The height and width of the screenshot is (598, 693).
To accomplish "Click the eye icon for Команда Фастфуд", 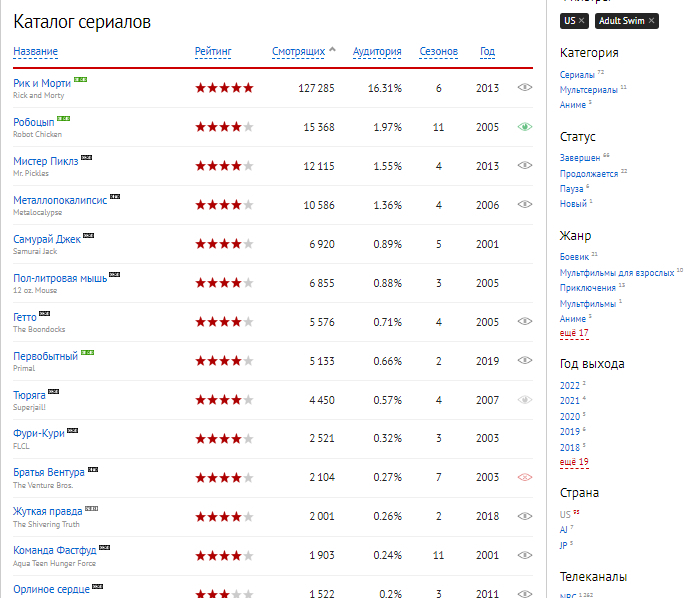I will tap(525, 555).
